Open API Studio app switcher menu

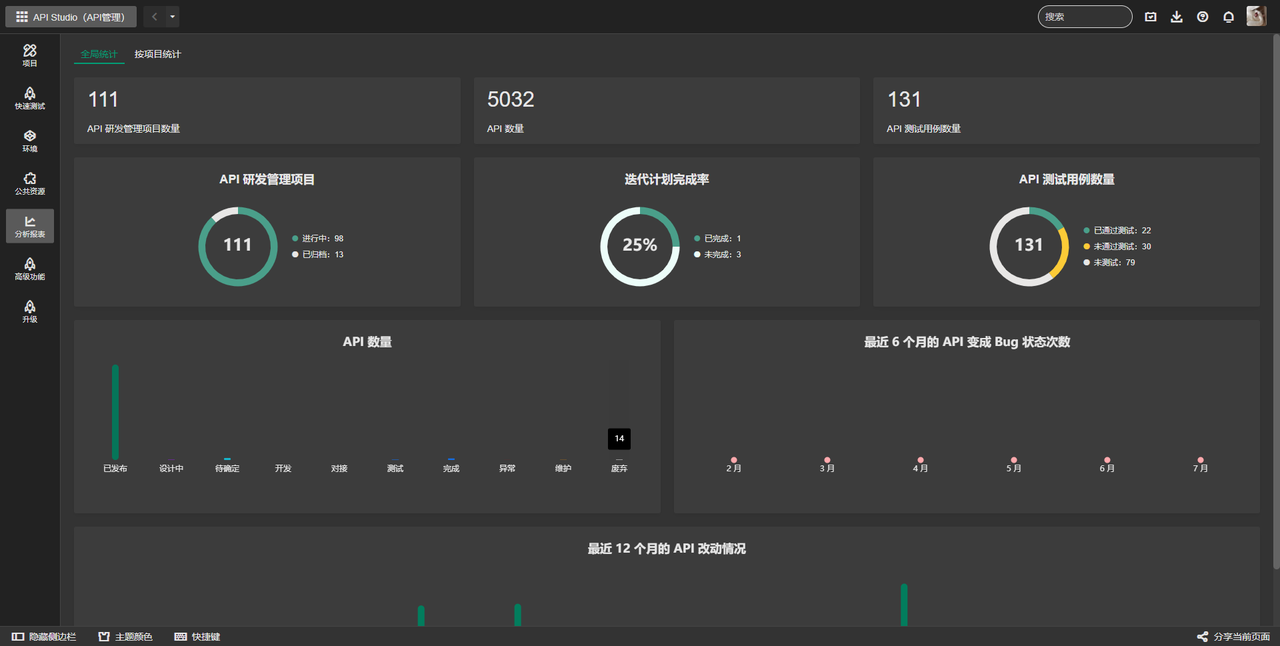point(70,17)
